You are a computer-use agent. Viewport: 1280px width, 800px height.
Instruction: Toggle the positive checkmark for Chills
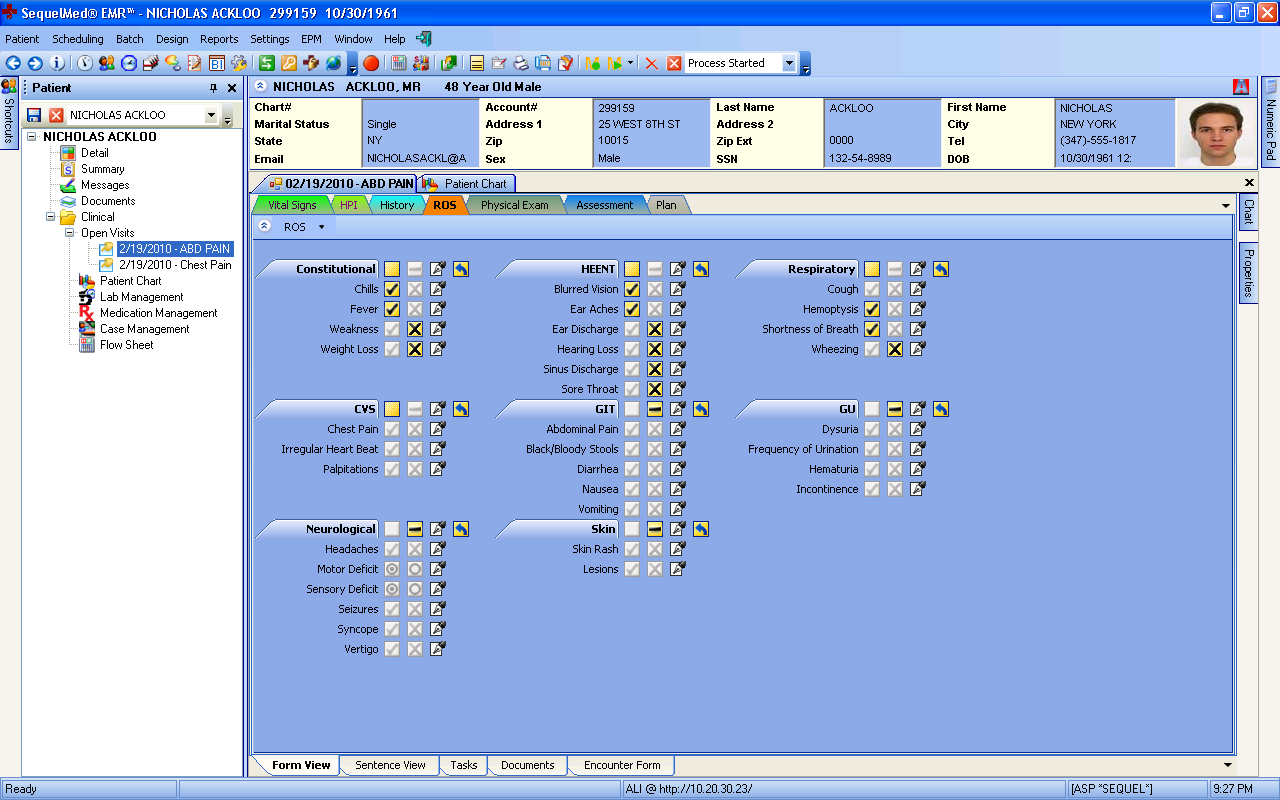tap(392, 289)
